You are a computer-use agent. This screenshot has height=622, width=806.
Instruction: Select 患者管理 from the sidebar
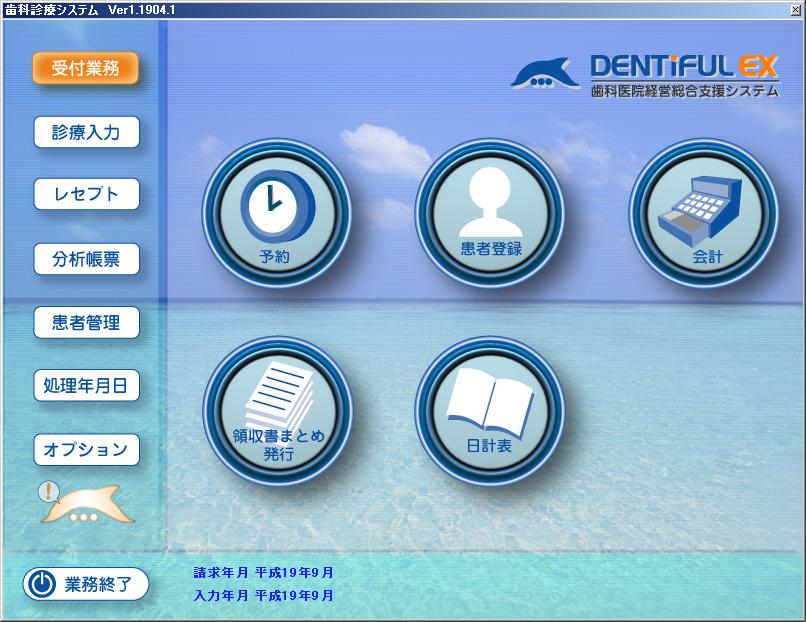86,322
